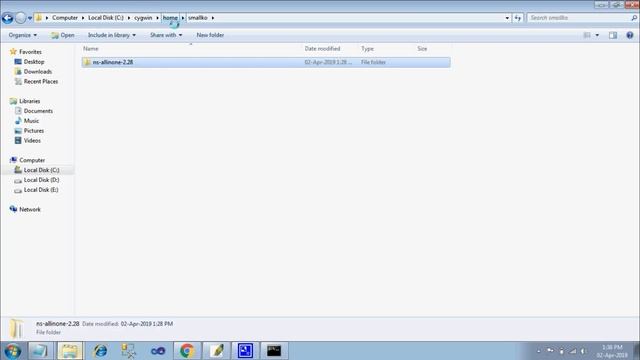Image resolution: width=640 pixels, height=360 pixels.
Task: Refresh the current folder view
Action: (x=518, y=18)
